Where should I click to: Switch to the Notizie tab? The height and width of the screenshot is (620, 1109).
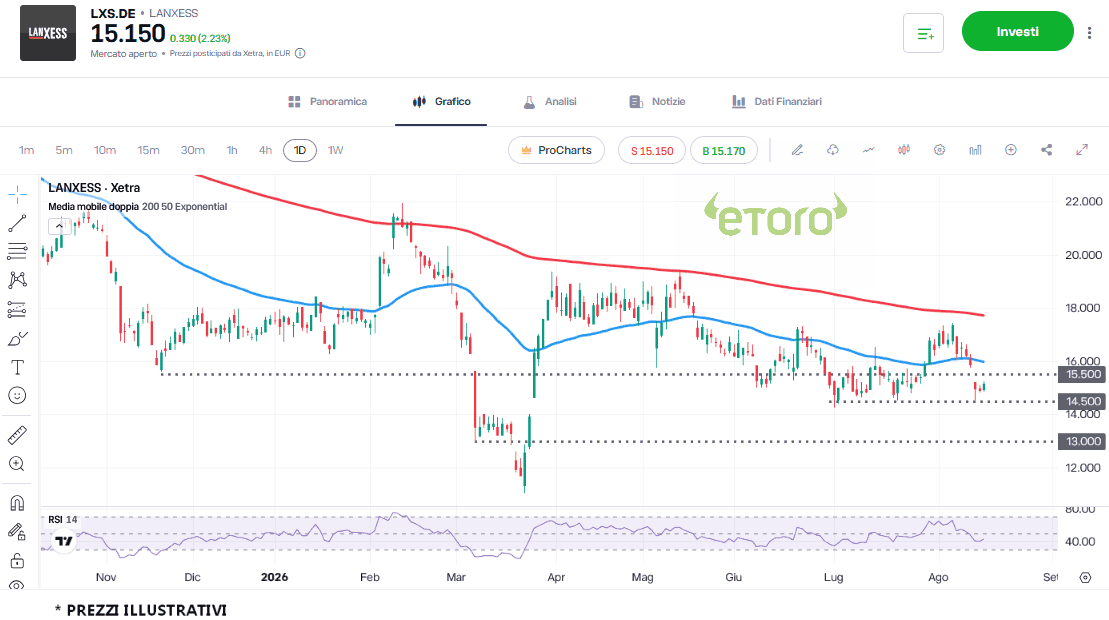tap(657, 102)
